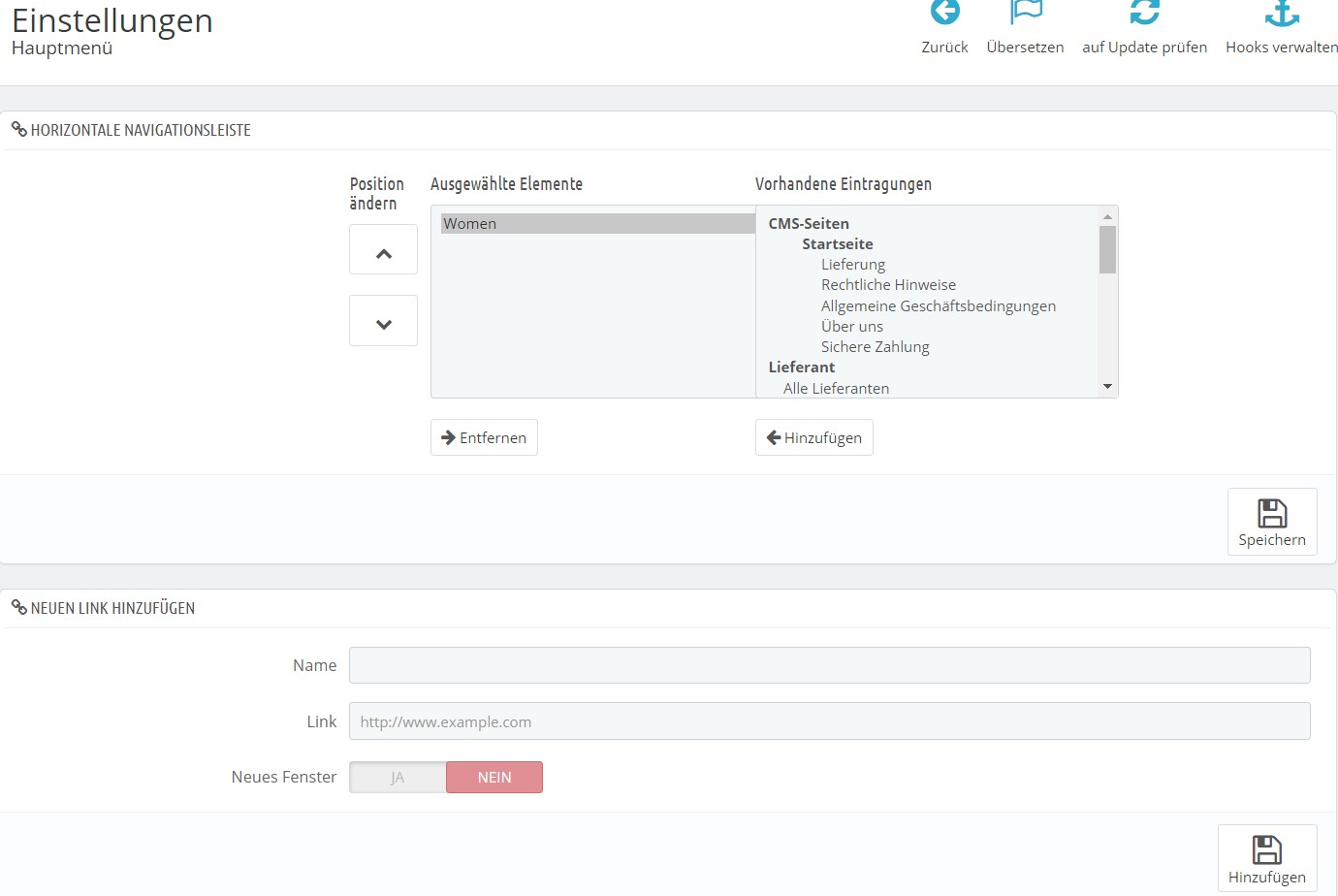
Task: Click the Vorhandene Eintragungen scrollbar thumb
Action: click(x=1107, y=249)
